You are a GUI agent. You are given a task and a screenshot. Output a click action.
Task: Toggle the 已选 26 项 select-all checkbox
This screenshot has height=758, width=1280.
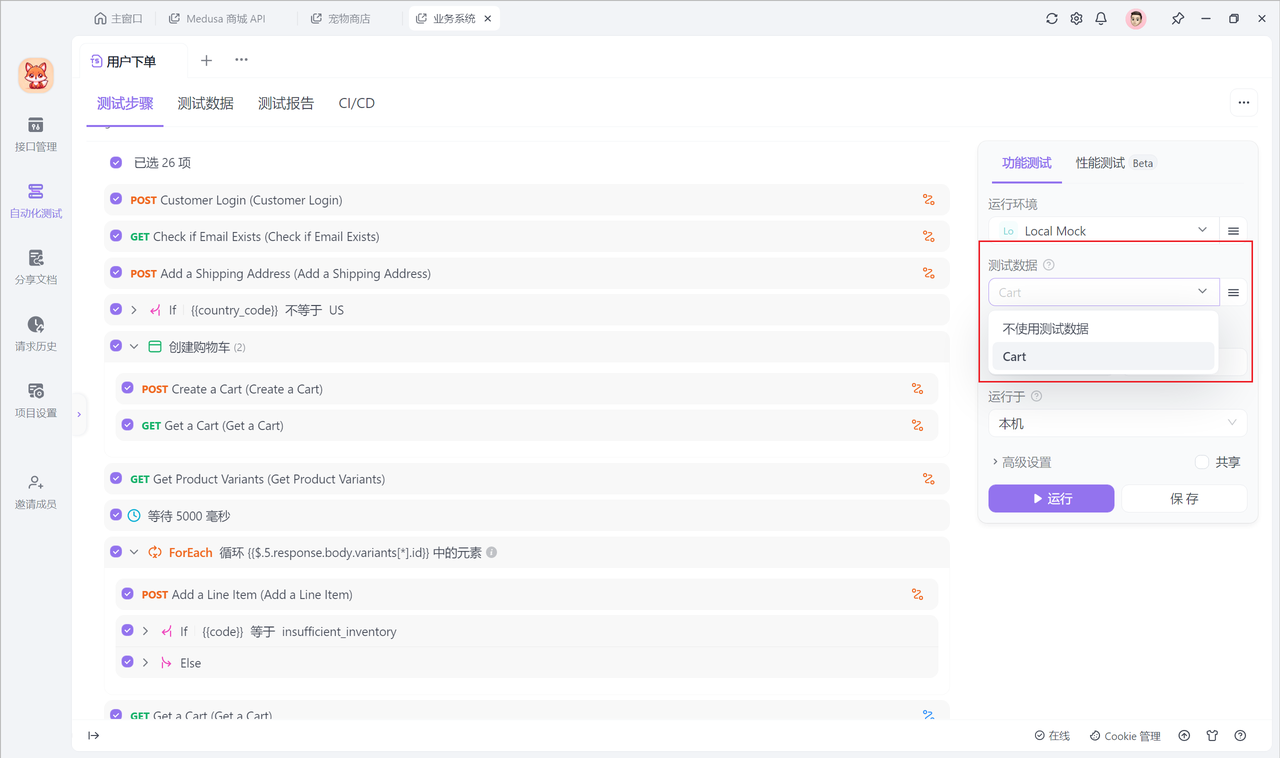click(116, 162)
